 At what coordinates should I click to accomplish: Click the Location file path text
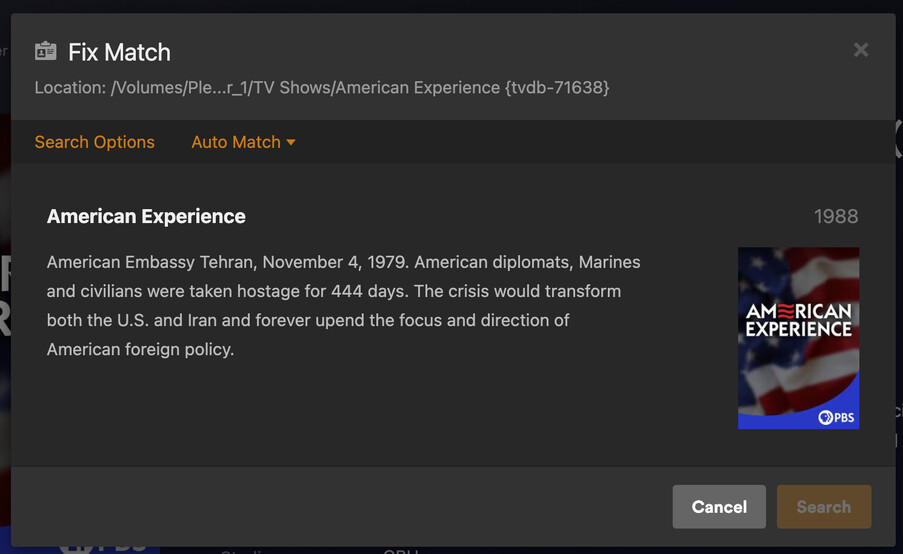coord(321,87)
